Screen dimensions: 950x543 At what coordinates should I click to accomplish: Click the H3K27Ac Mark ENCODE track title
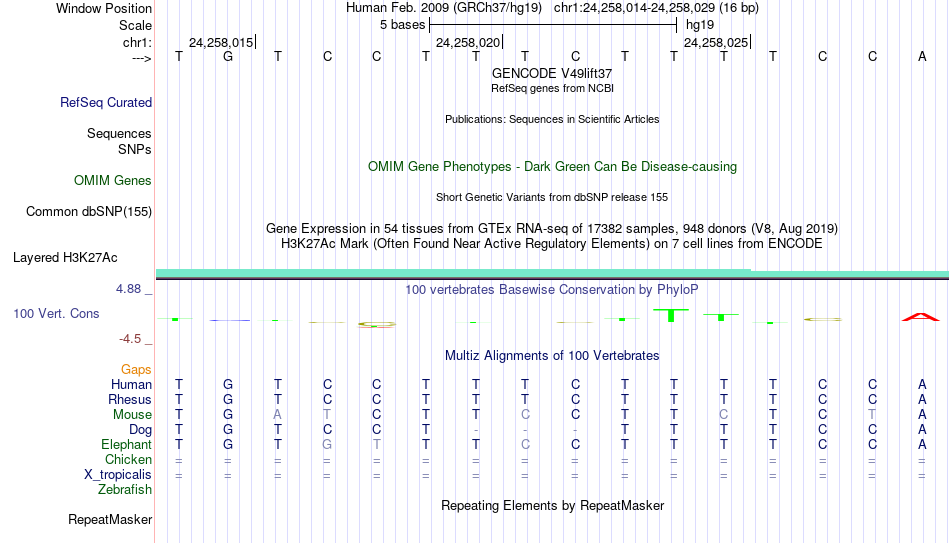coord(552,244)
